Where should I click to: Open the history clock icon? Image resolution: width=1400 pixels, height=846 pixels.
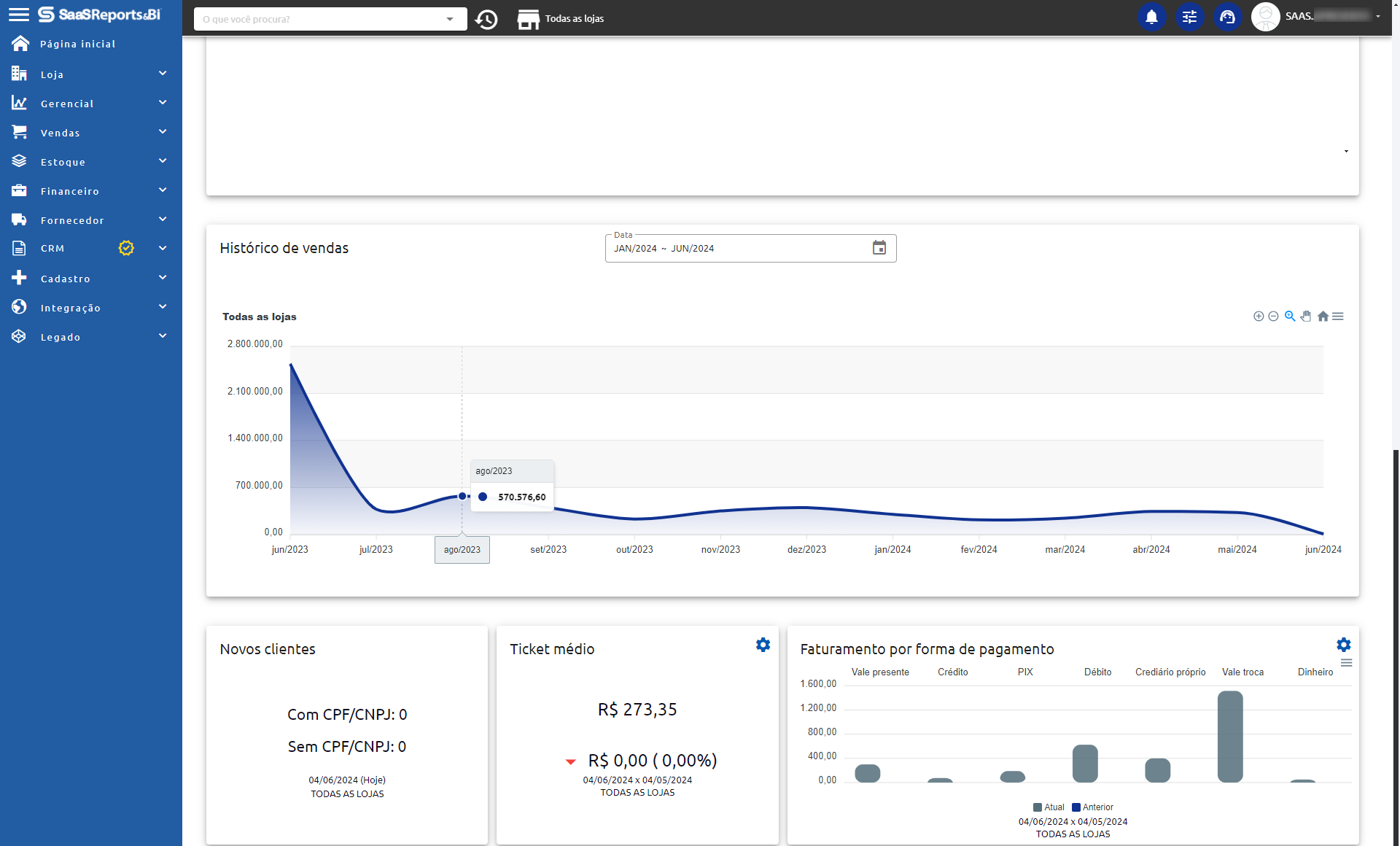point(486,19)
